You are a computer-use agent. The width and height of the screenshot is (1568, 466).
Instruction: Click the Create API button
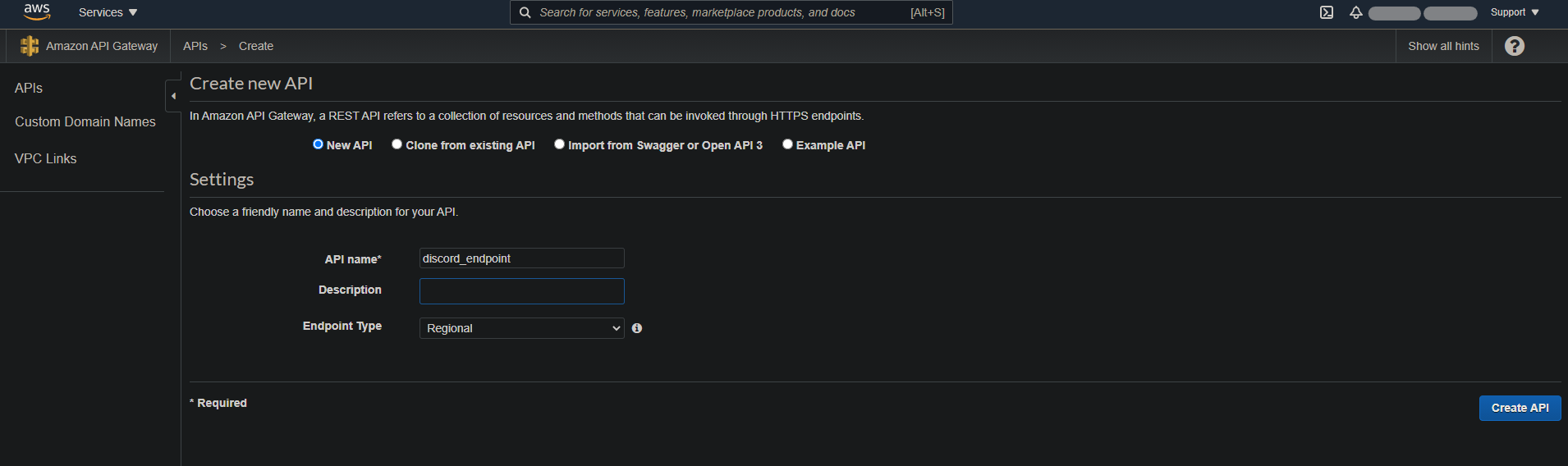(x=1520, y=408)
